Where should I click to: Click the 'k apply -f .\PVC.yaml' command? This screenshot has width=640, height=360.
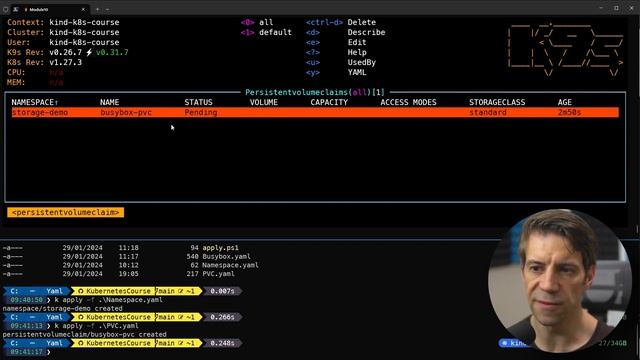(96, 326)
